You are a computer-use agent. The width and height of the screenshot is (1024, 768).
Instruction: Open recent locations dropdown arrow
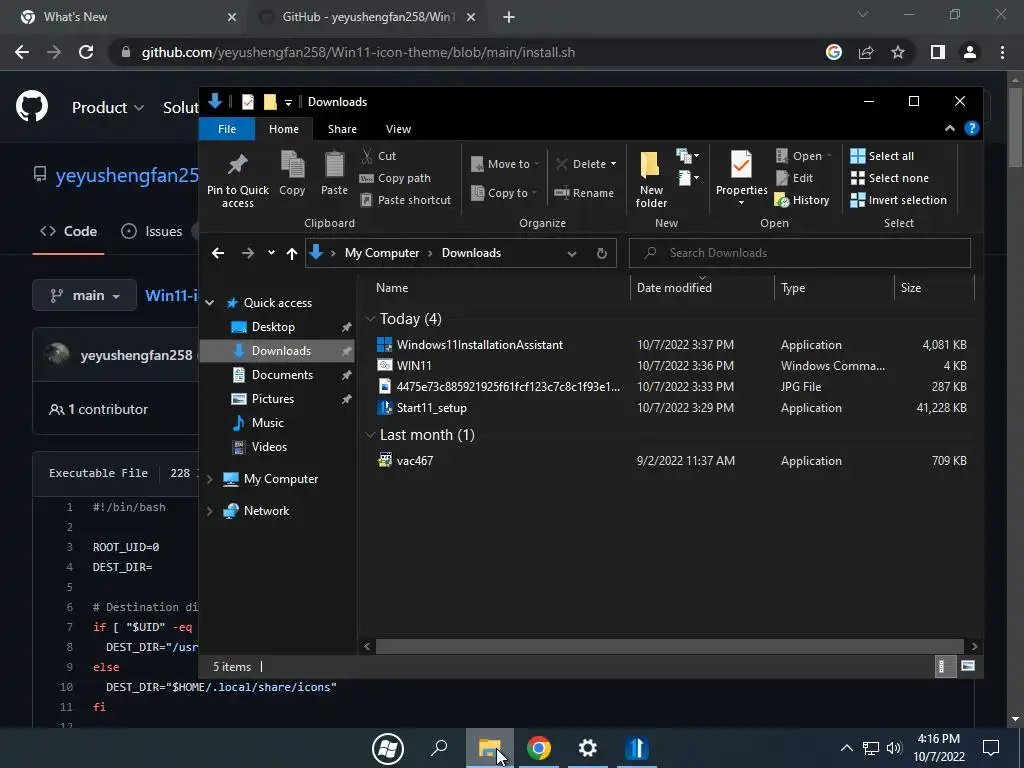click(x=271, y=253)
